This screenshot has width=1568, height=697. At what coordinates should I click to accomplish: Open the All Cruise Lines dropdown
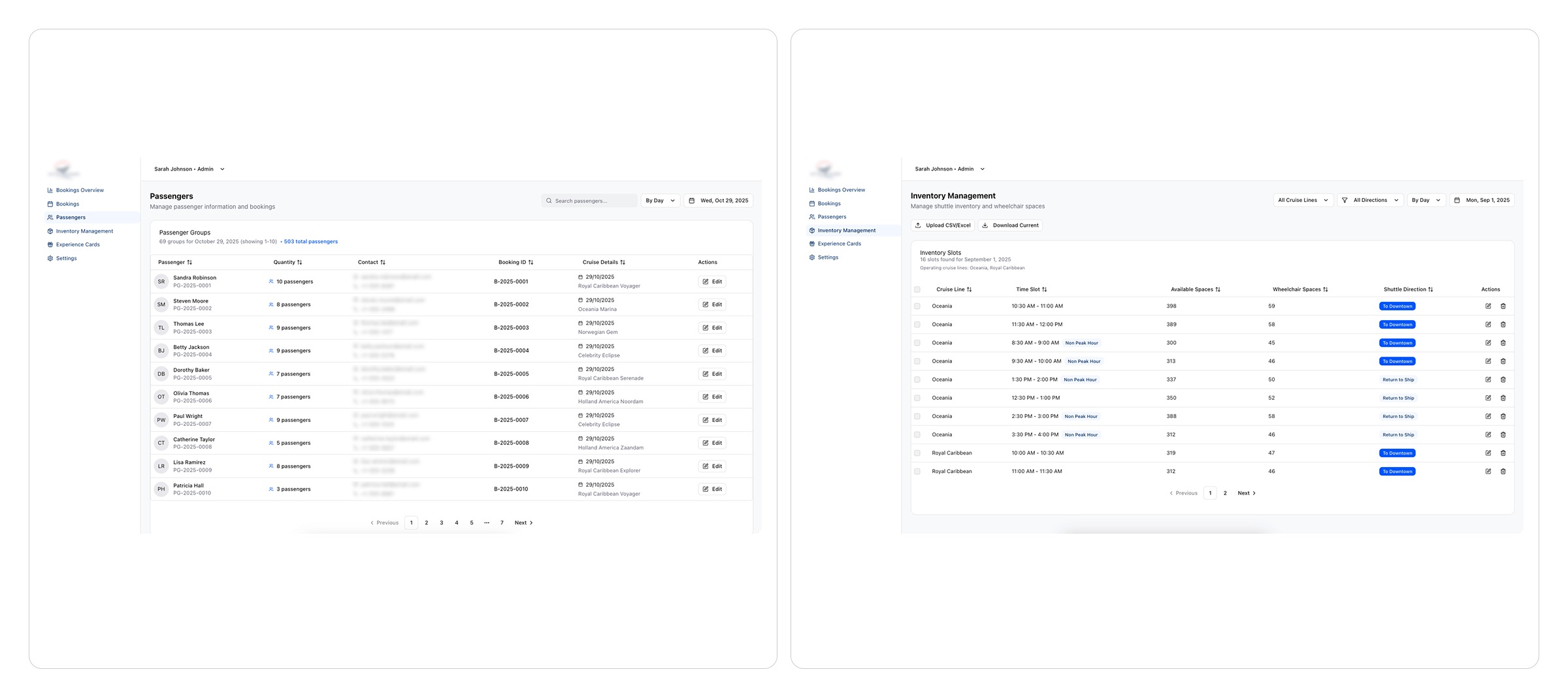pos(1303,201)
